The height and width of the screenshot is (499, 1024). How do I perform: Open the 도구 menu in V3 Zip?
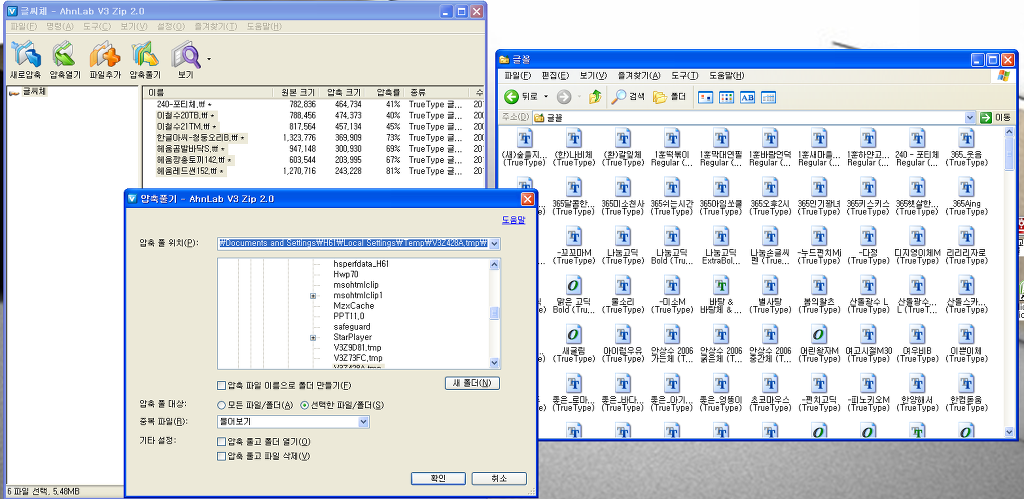(96, 26)
